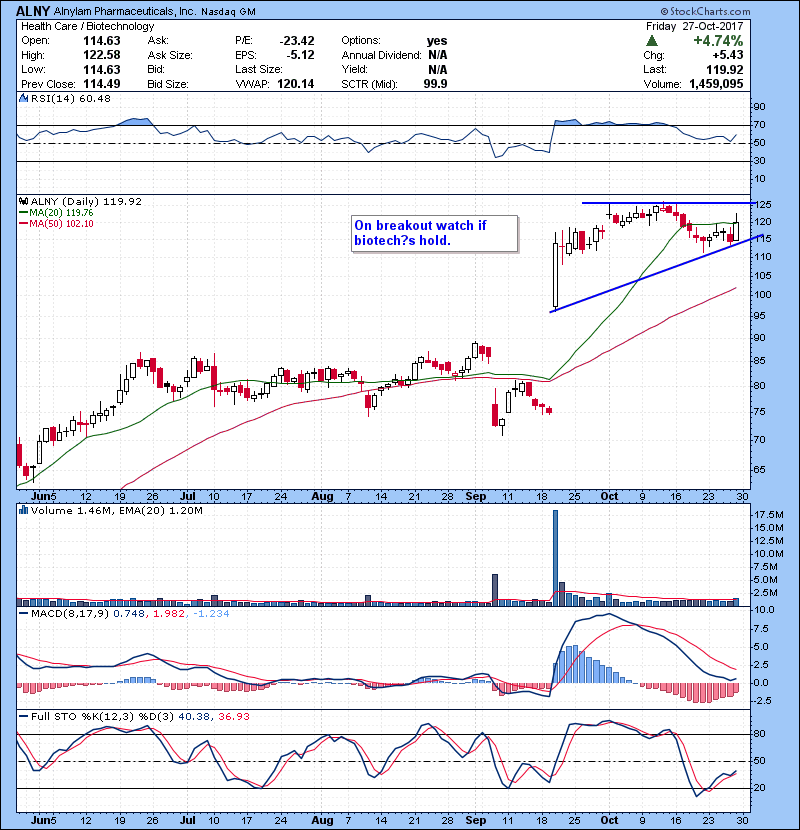The width and height of the screenshot is (800, 830).
Task: Click the ALNY (Daily) candlestick legend icon
Action: pyautogui.click(x=23, y=201)
